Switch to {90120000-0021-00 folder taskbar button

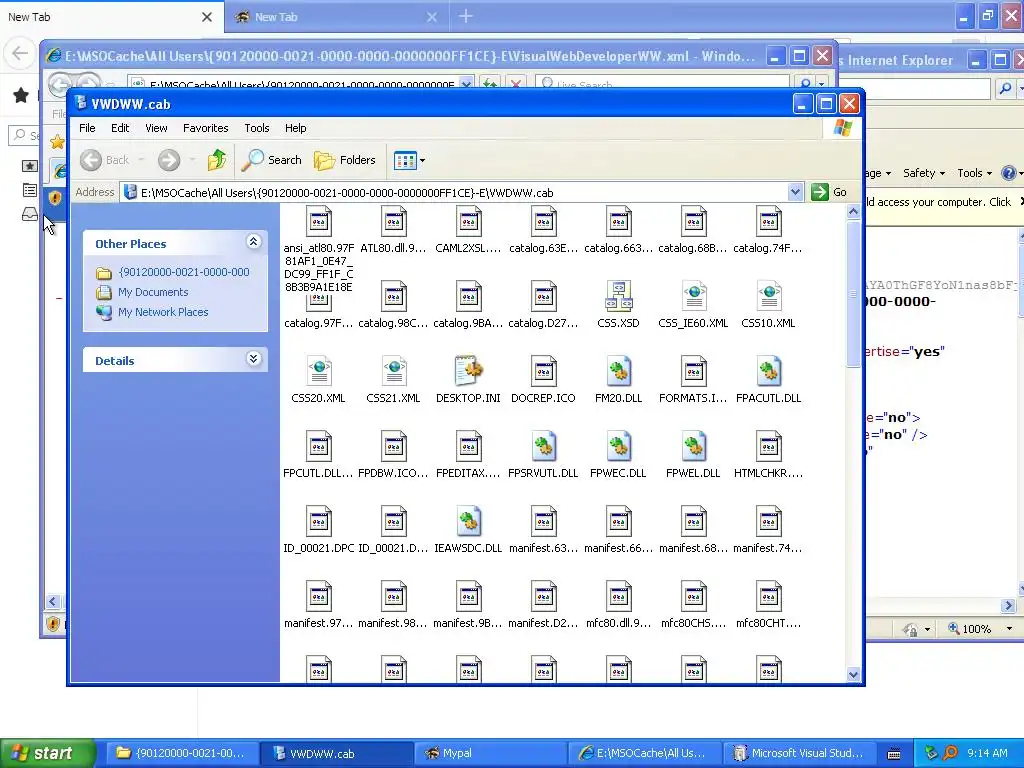[x=182, y=753]
